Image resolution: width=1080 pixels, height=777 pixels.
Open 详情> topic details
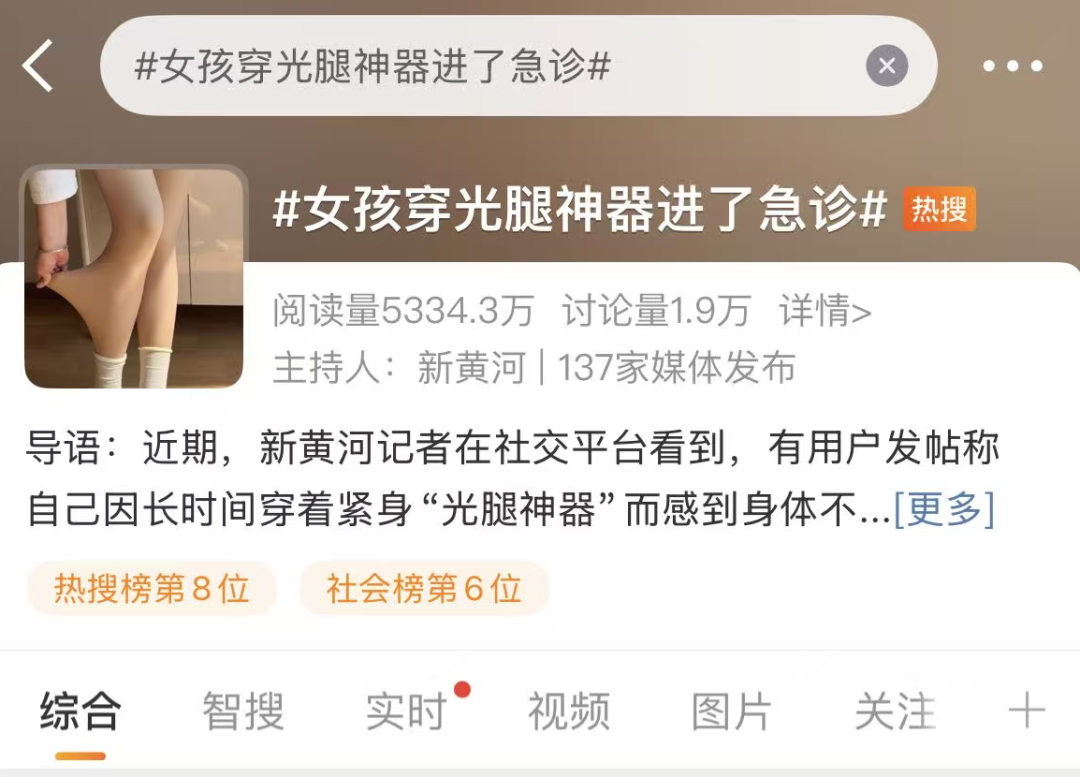tap(825, 311)
